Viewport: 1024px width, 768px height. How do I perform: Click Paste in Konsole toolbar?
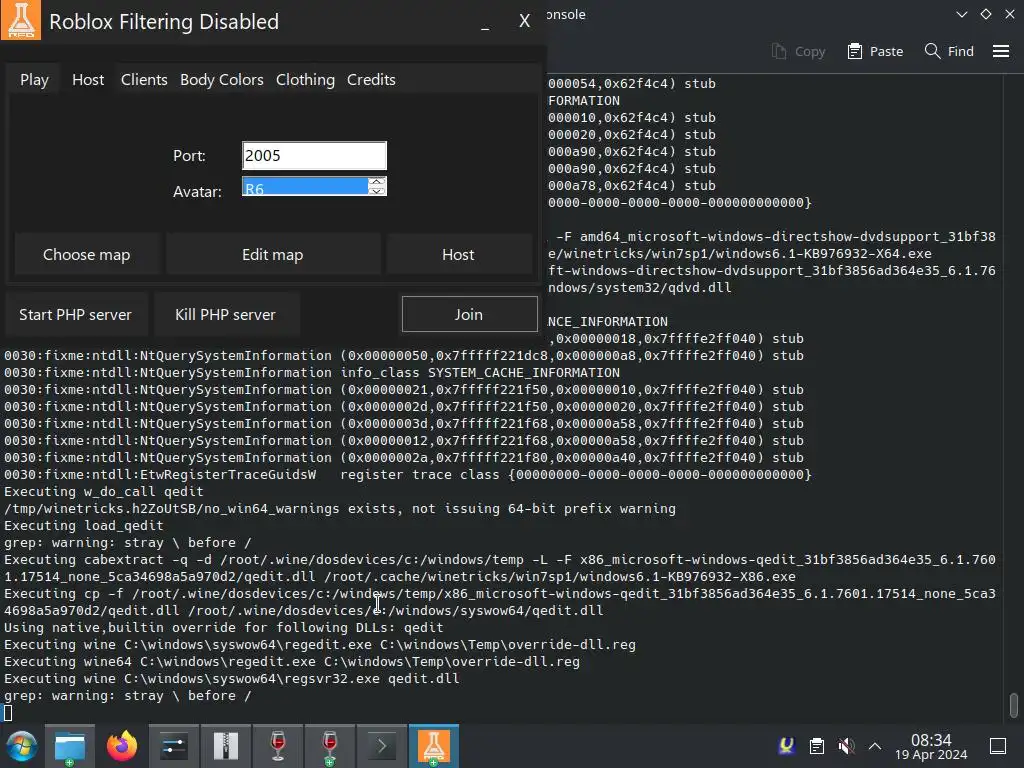coord(875,52)
